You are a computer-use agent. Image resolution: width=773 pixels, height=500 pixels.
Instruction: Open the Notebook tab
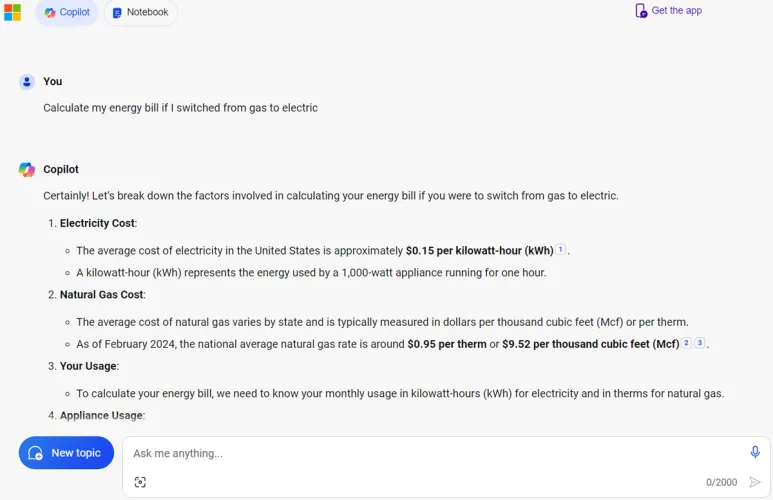click(x=140, y=13)
